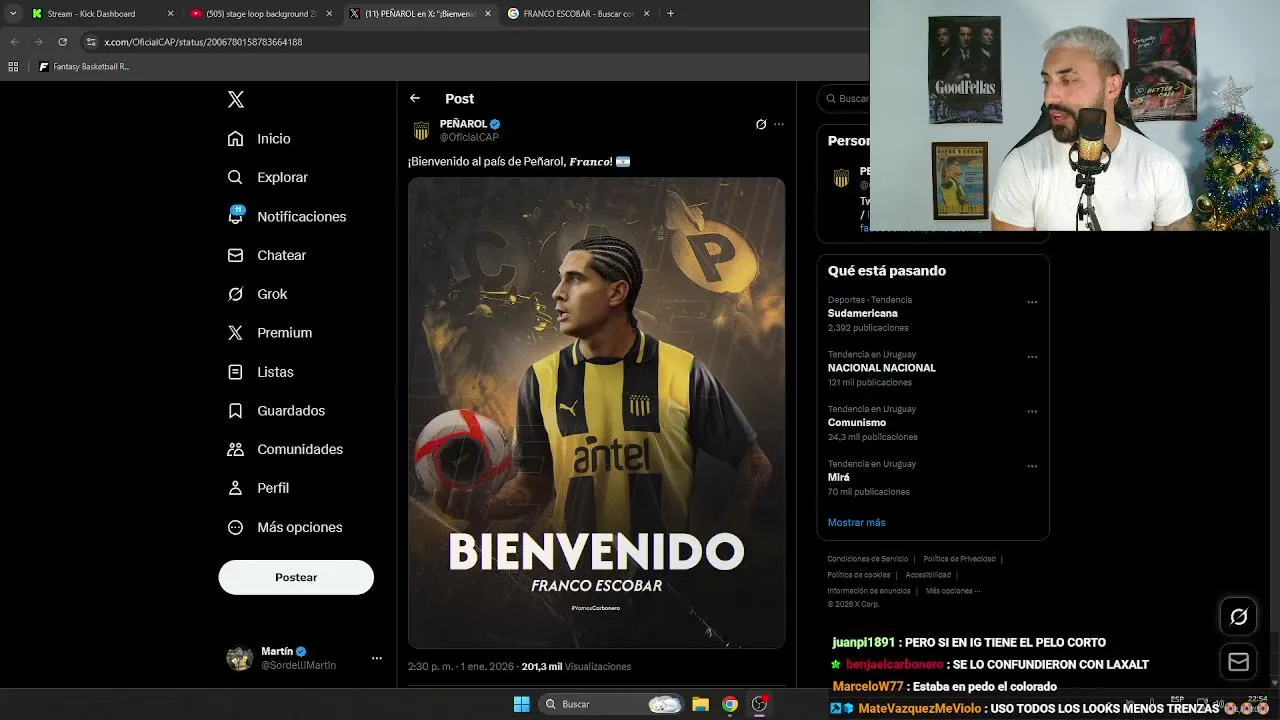Open floating messages envelope button
Screen dimensions: 1280x720
[x=1238, y=662]
